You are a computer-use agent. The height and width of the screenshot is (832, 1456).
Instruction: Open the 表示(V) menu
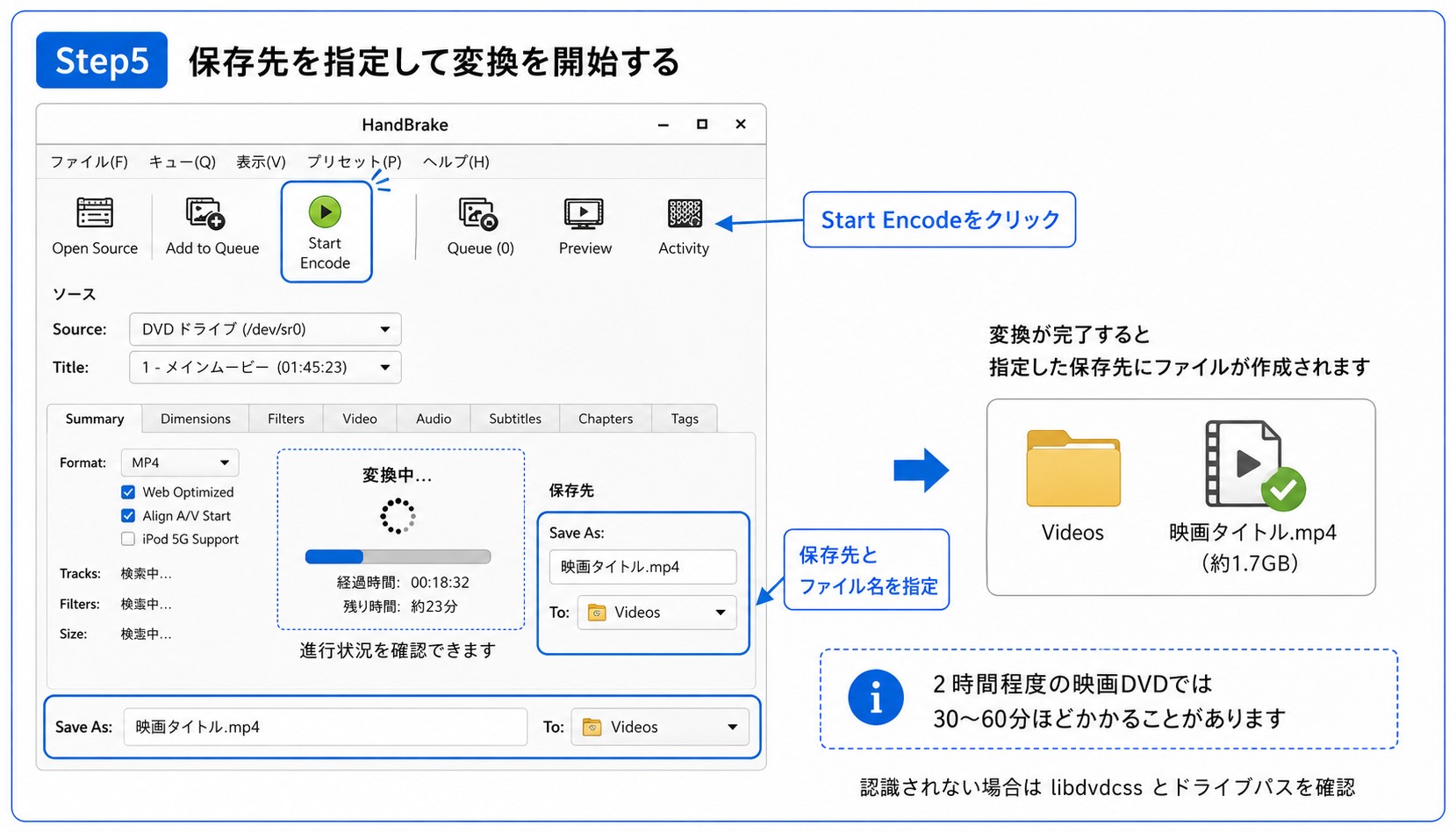coord(261,161)
